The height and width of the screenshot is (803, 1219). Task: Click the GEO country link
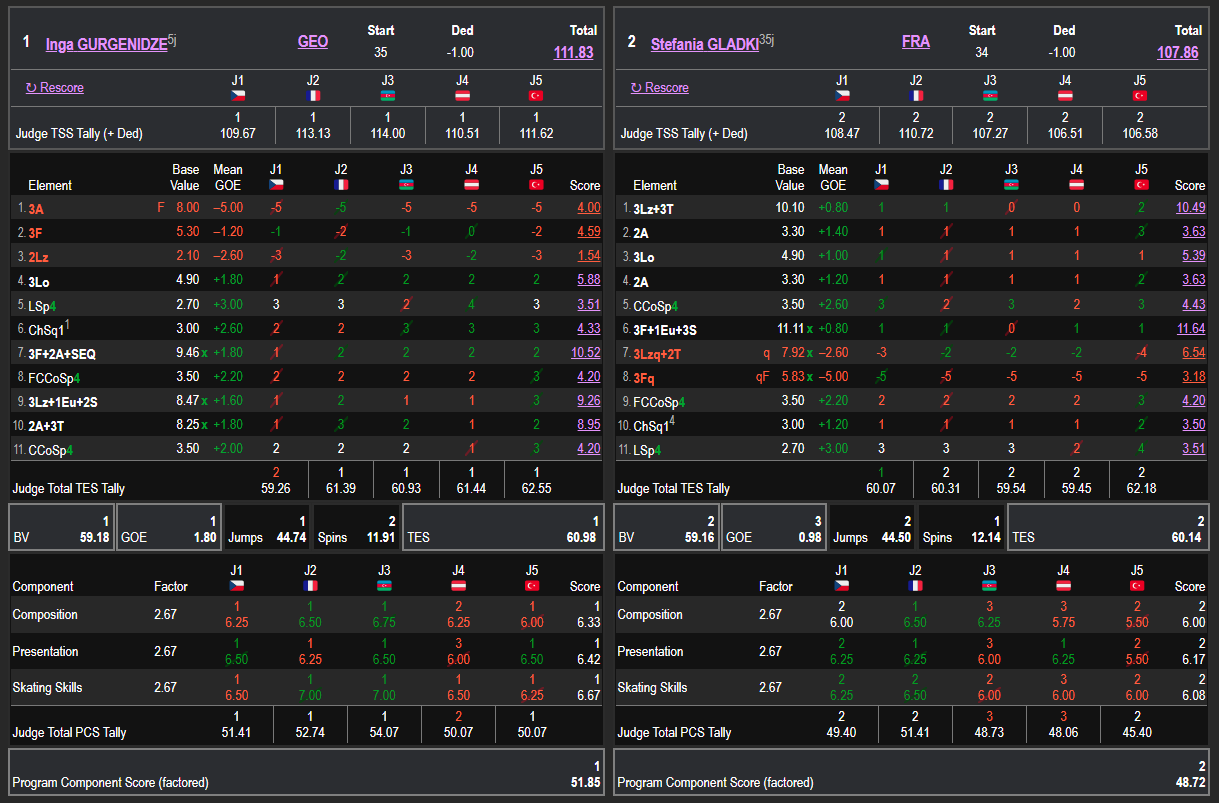coord(313,42)
